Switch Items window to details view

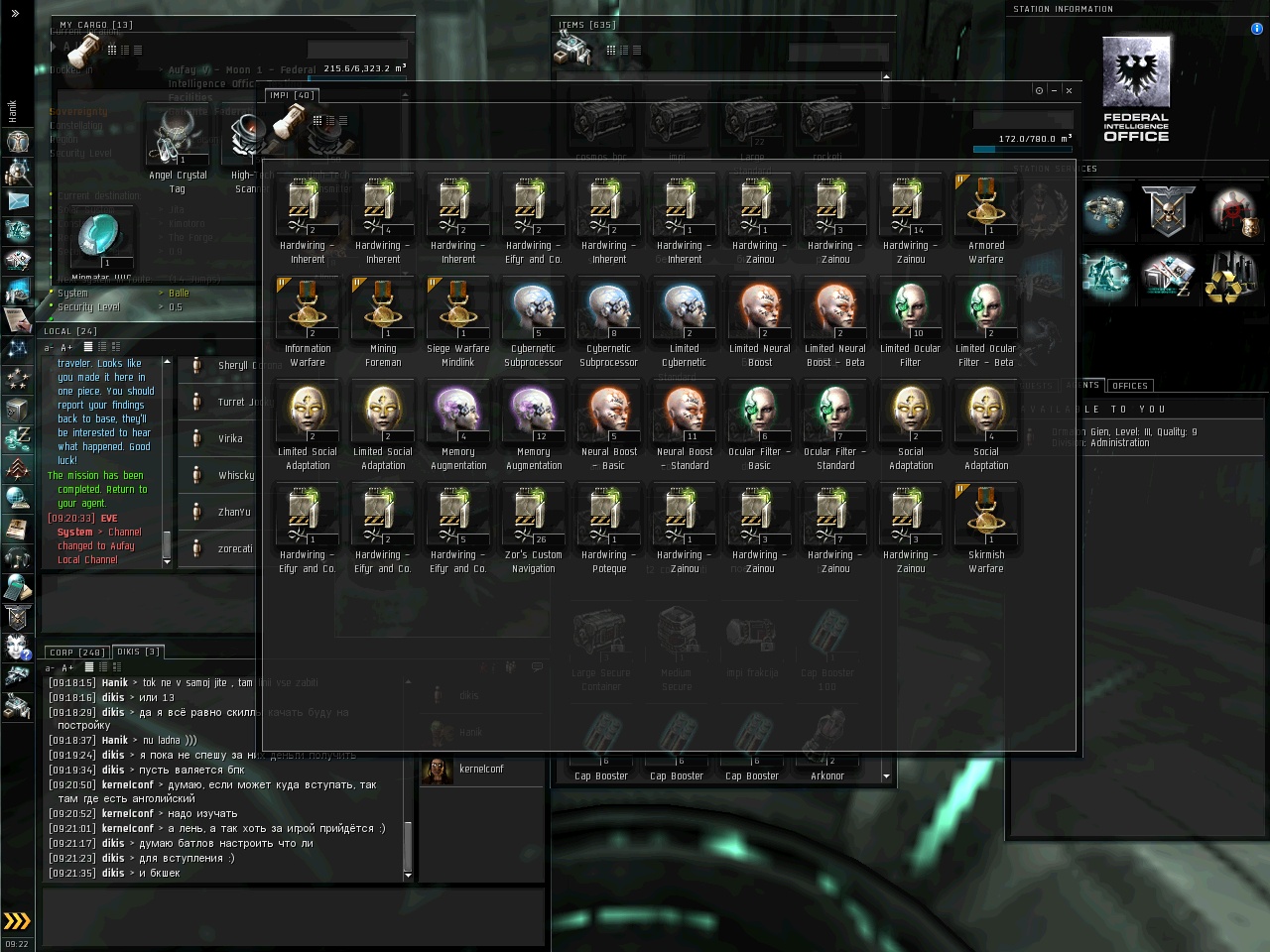[623, 50]
